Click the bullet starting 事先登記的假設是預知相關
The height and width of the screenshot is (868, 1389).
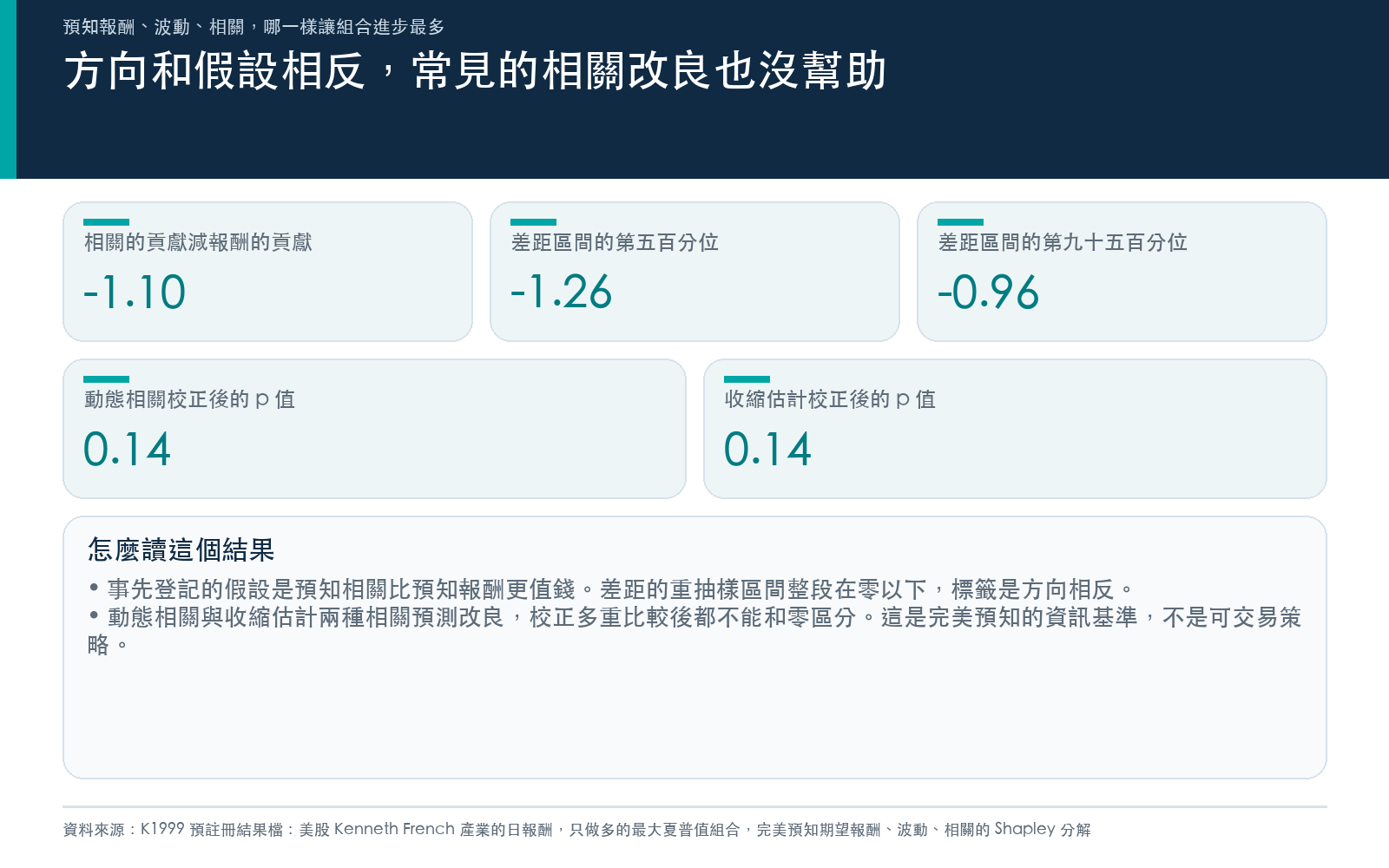611,589
